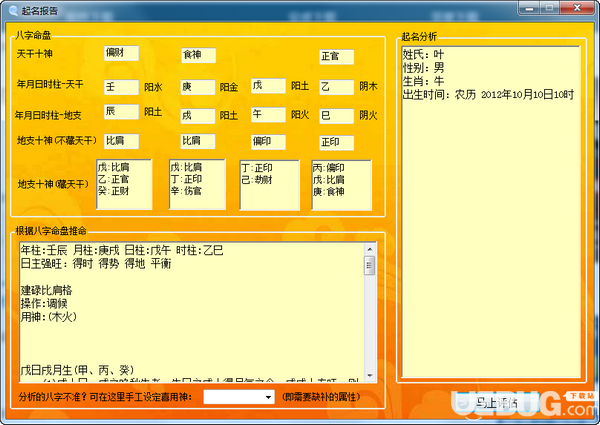Click the 正印 地支十神 field
The height and width of the screenshot is (425, 600).
[x=336, y=143]
